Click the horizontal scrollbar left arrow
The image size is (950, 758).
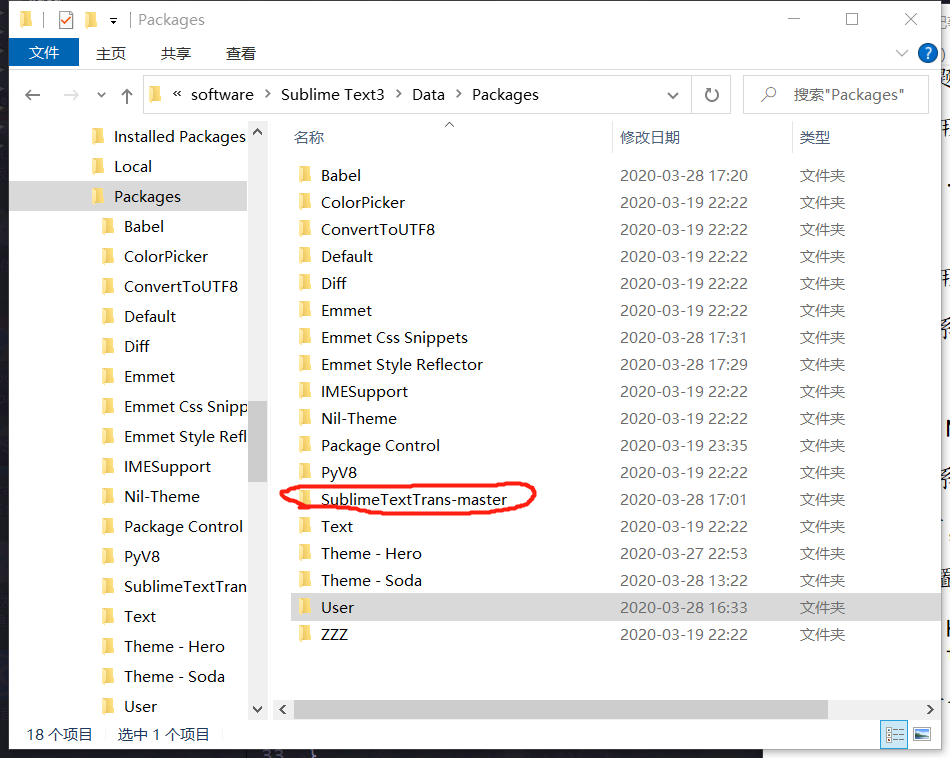click(x=282, y=709)
